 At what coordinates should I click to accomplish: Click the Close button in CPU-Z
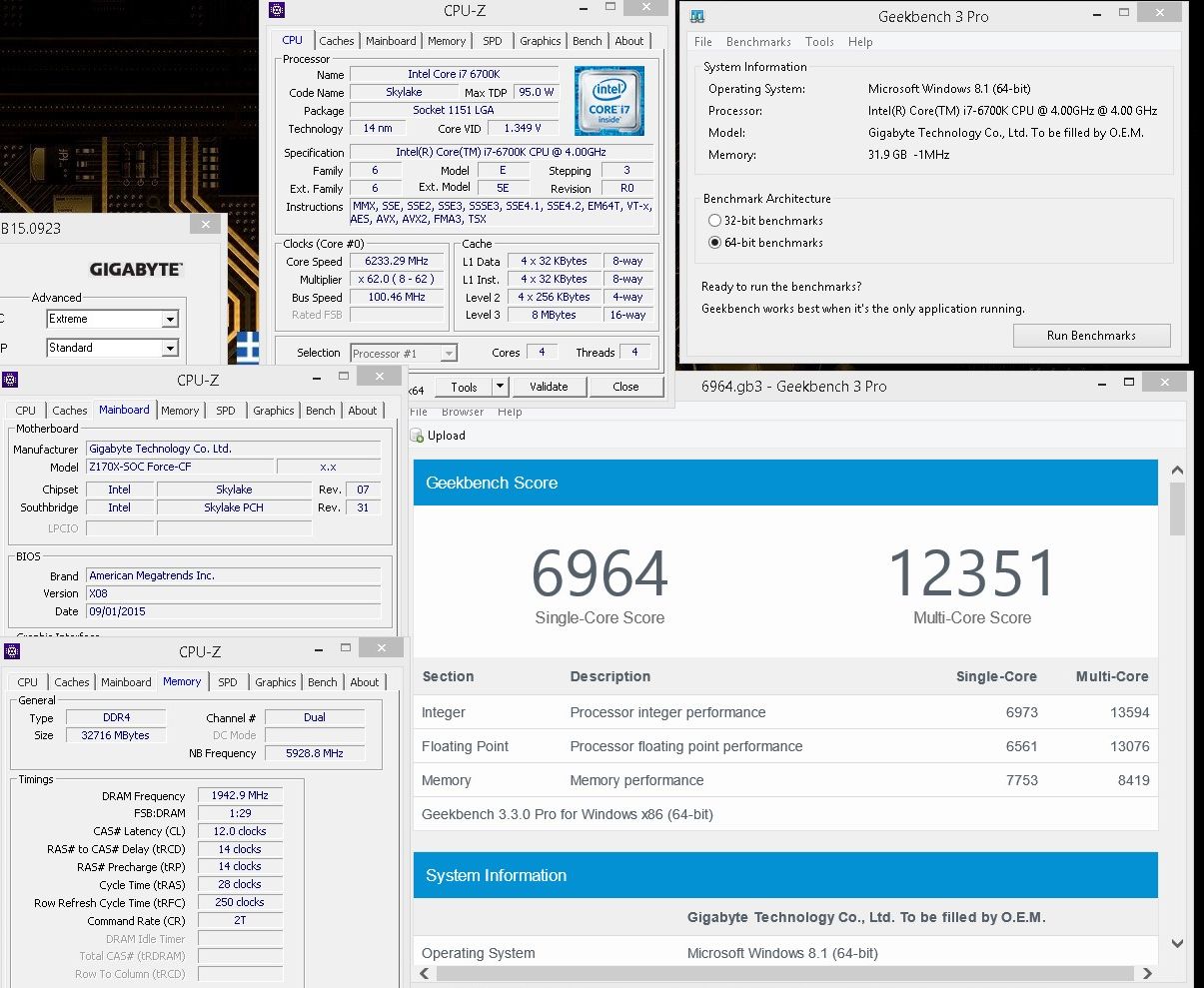click(625, 387)
